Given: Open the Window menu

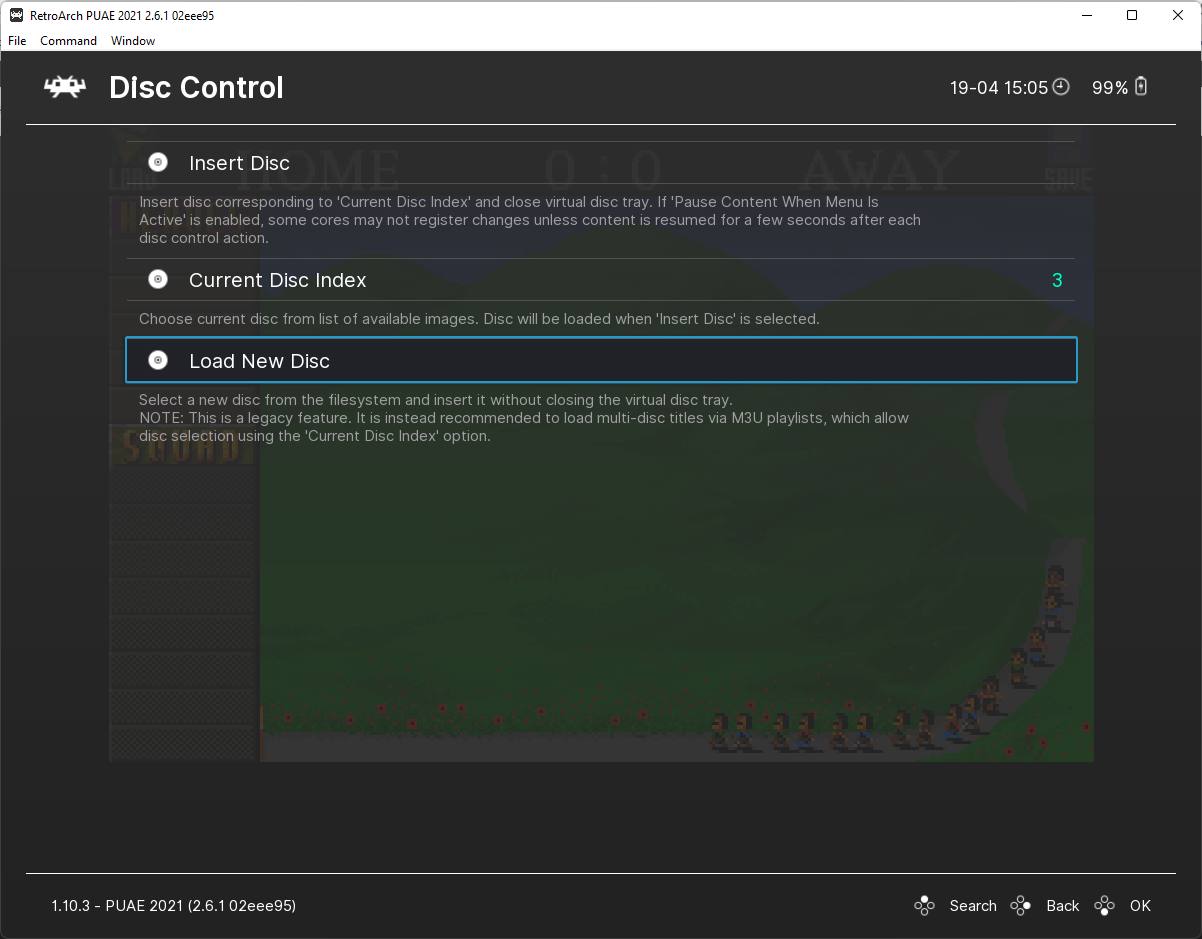Looking at the screenshot, I should tap(133, 41).
